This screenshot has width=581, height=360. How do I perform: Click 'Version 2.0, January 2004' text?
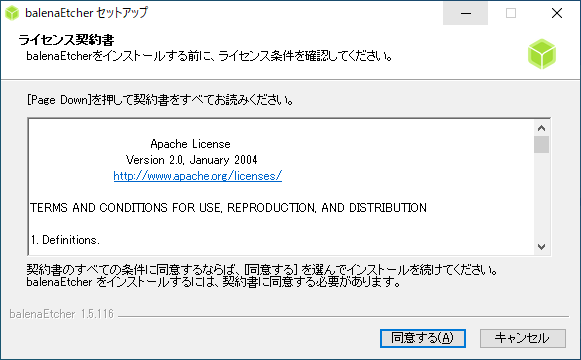(192, 160)
